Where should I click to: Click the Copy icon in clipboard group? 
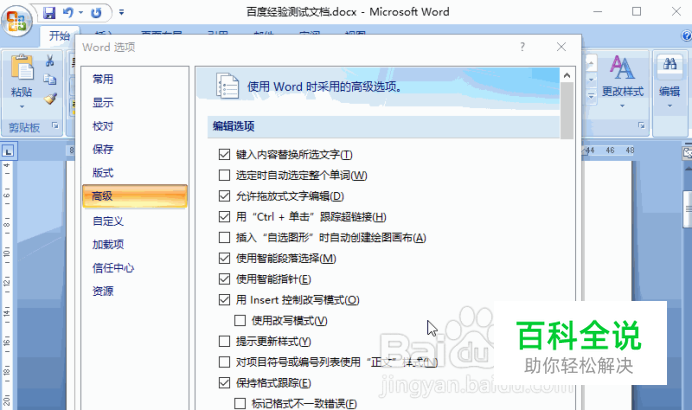pos(50,79)
